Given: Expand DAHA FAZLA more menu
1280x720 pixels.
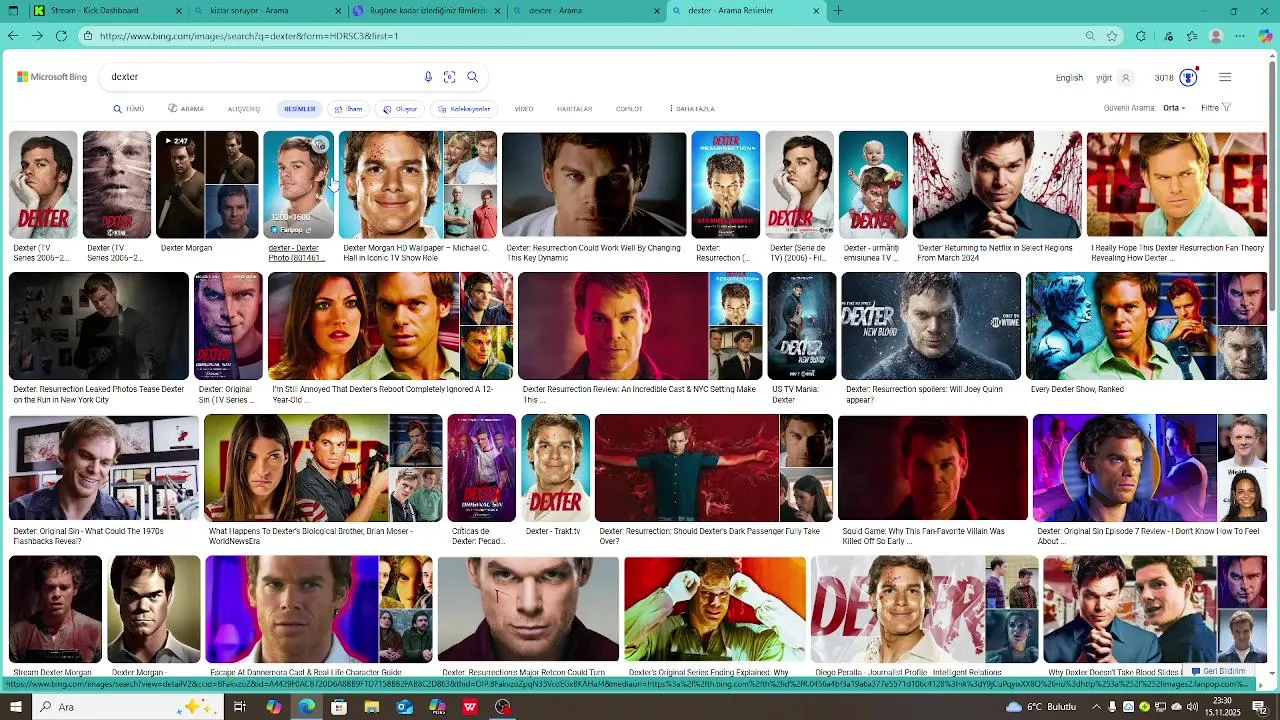Looking at the screenshot, I should 691,109.
